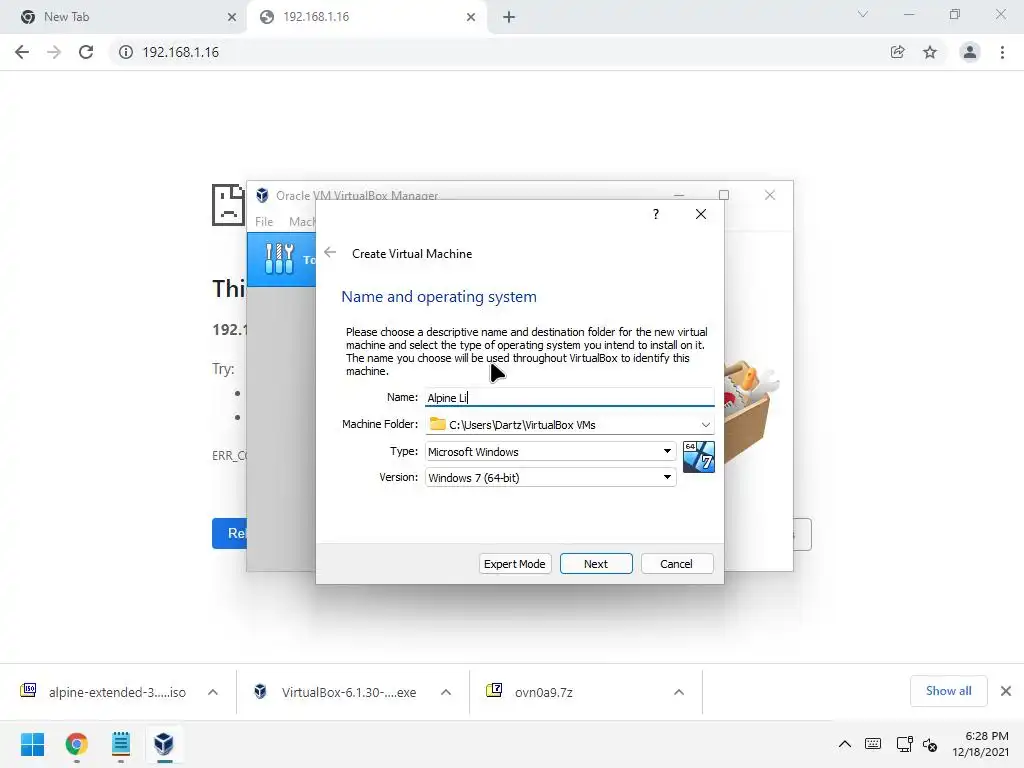Expand options for VirtualBox exe download
Image resolution: width=1024 pixels, height=768 pixels.
click(446, 692)
